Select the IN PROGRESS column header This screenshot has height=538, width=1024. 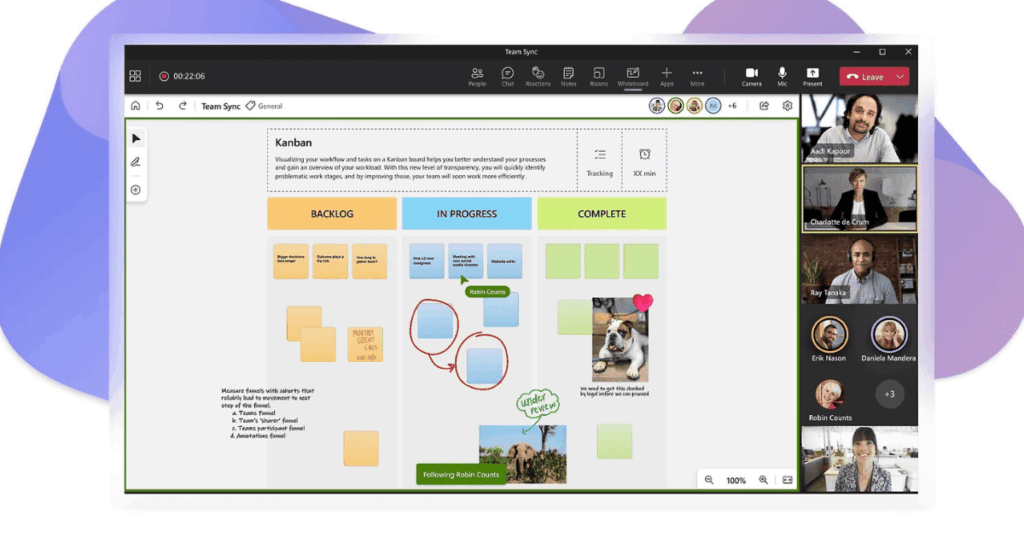[467, 214]
